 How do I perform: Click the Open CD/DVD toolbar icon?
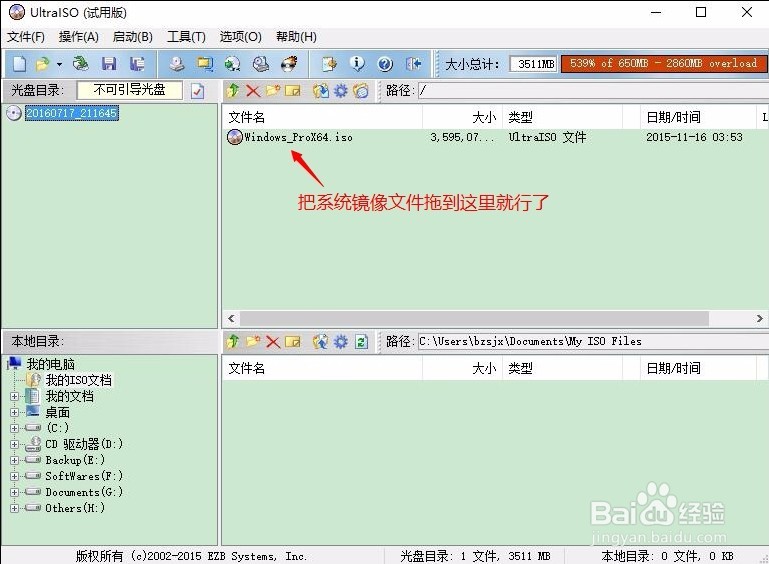[x=80, y=64]
